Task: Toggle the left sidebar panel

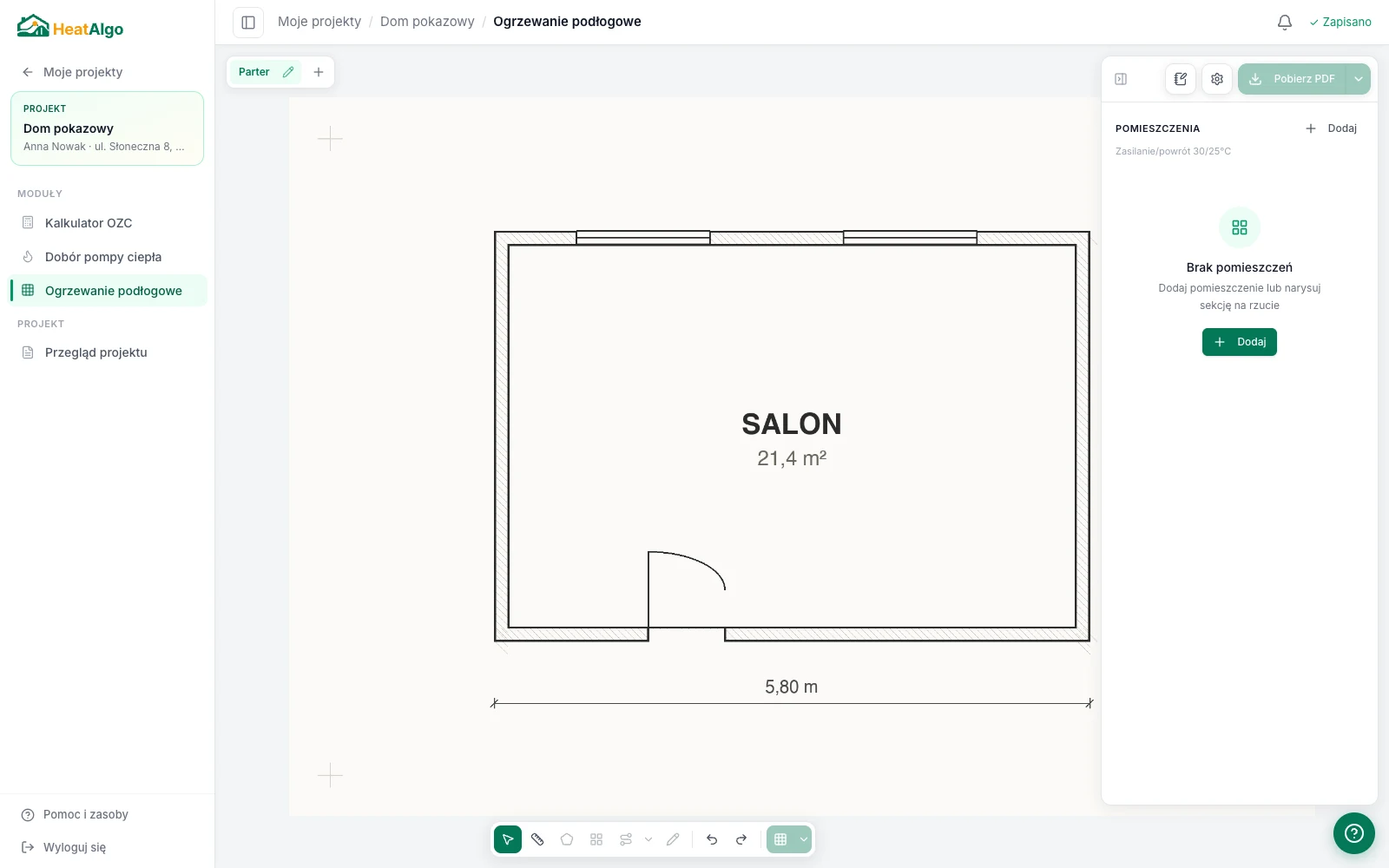Action: [x=248, y=22]
